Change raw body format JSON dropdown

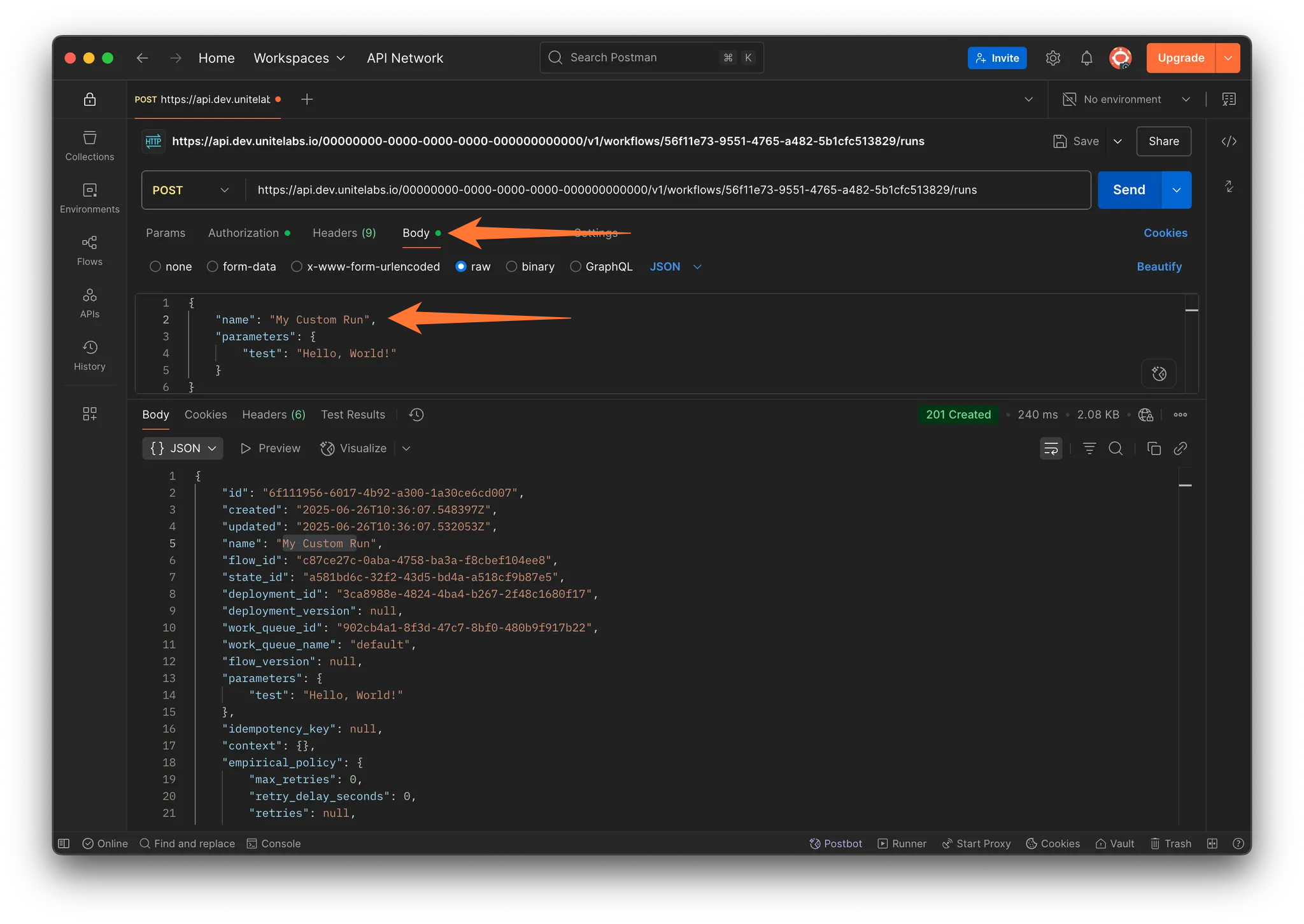pyautogui.click(x=676, y=267)
